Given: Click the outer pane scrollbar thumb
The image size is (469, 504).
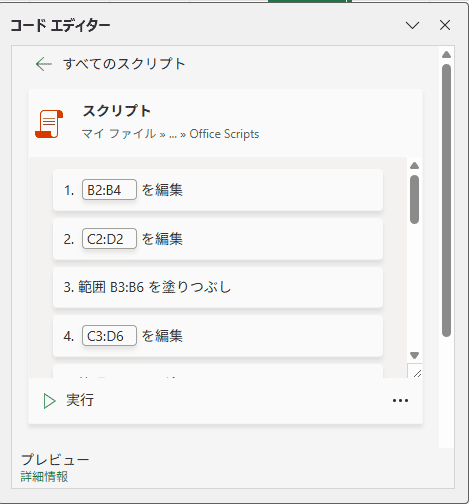Looking at the screenshot, I should pyautogui.click(x=446, y=201).
